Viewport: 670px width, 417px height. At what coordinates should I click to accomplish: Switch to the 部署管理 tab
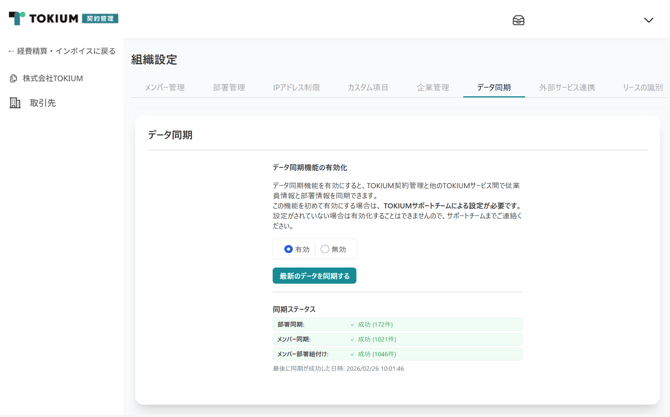point(229,88)
